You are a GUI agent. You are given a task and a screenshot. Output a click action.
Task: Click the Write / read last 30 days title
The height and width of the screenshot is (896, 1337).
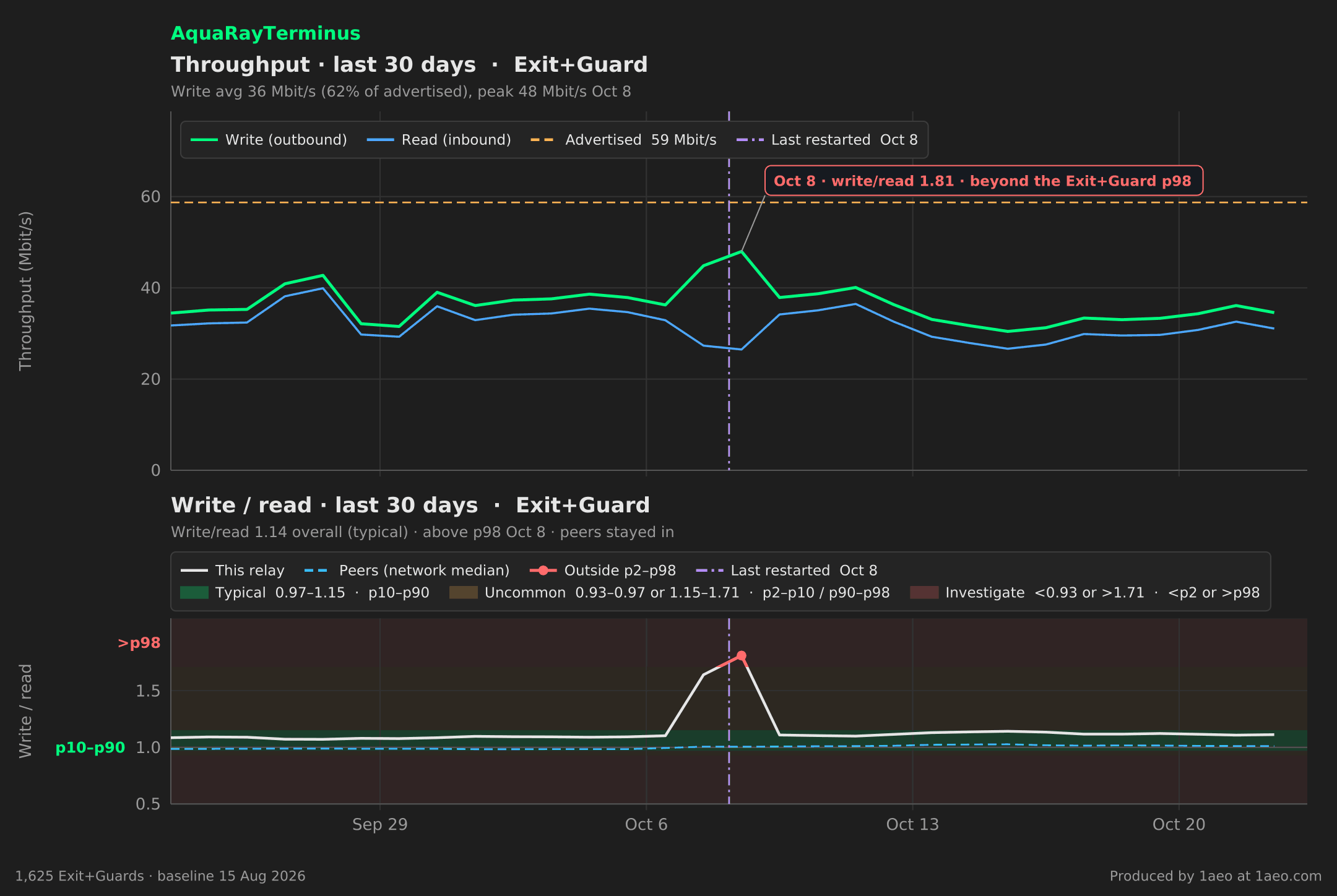coord(410,506)
